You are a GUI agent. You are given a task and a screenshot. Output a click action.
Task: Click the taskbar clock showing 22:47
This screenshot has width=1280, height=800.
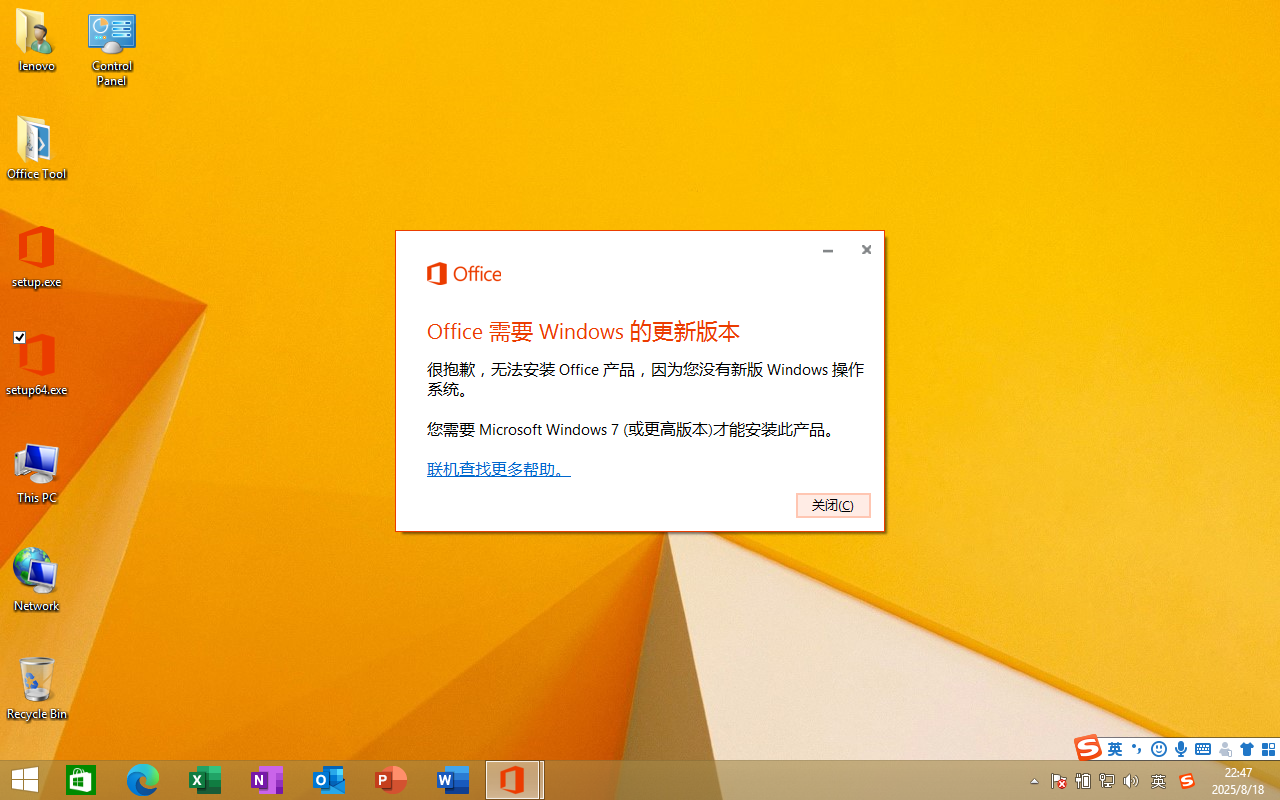tap(1238, 781)
